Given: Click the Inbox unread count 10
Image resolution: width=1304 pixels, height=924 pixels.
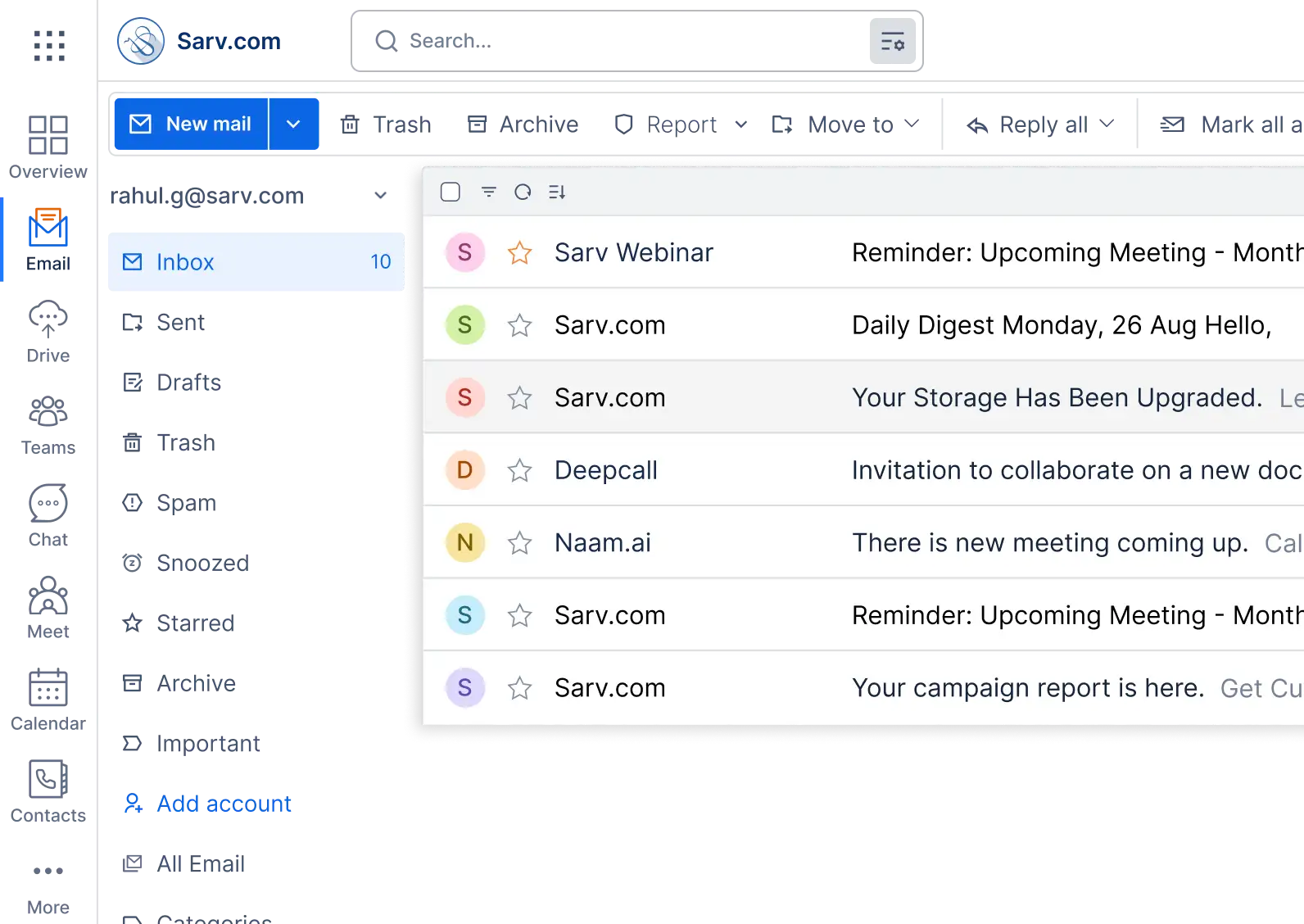Looking at the screenshot, I should [x=381, y=262].
